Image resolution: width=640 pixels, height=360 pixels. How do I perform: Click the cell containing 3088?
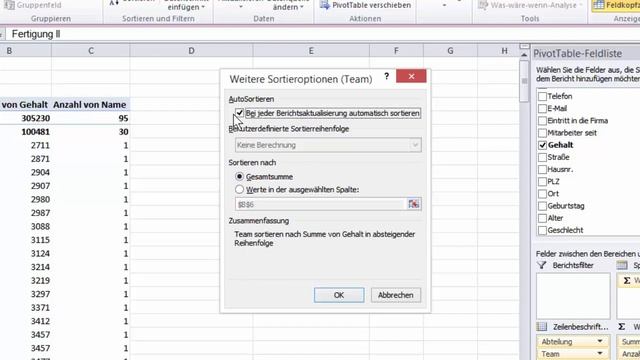coord(26,227)
